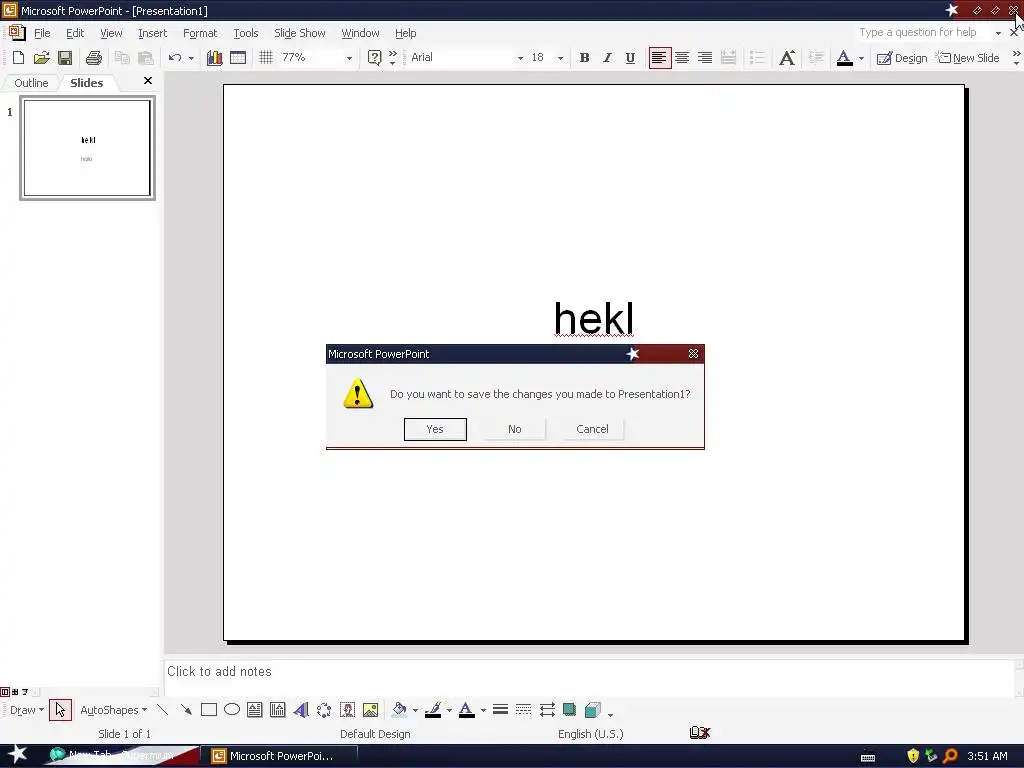
Task: Expand the Fill Color dropdown arrow
Action: tap(415, 710)
